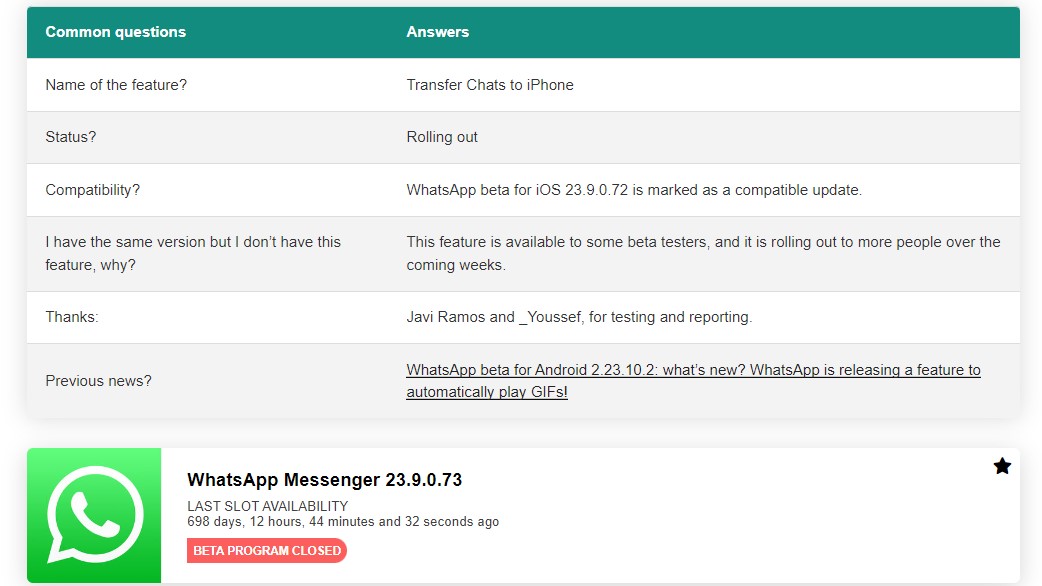Click the green WhatsApp logo

[x=94, y=515]
